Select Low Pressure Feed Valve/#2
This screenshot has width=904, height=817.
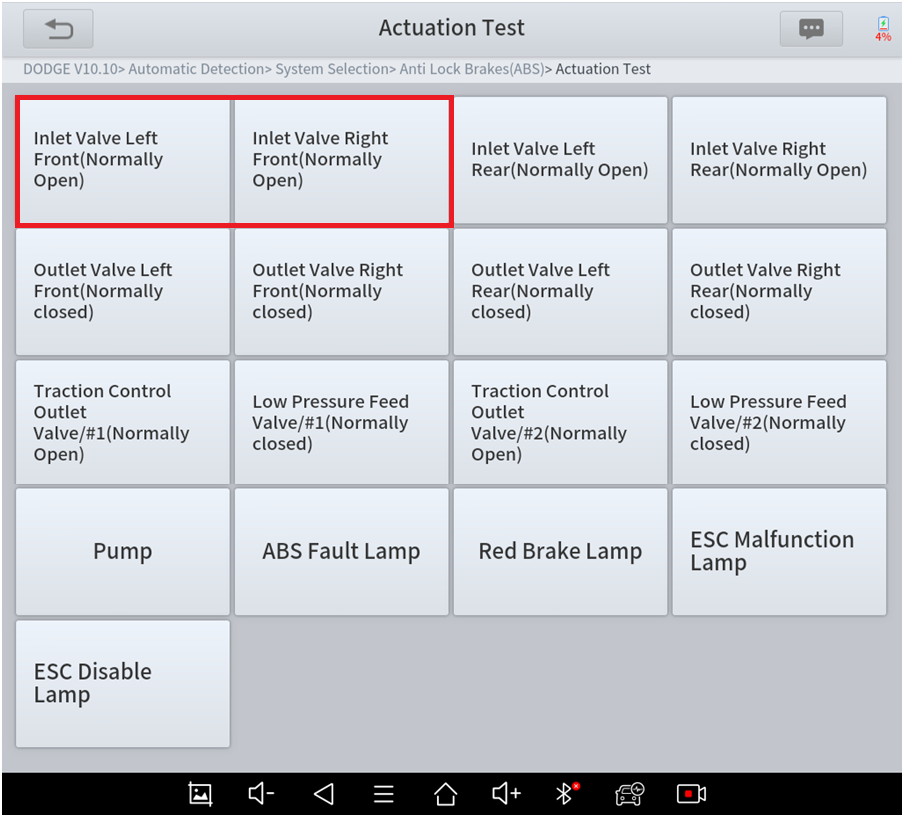tap(779, 423)
